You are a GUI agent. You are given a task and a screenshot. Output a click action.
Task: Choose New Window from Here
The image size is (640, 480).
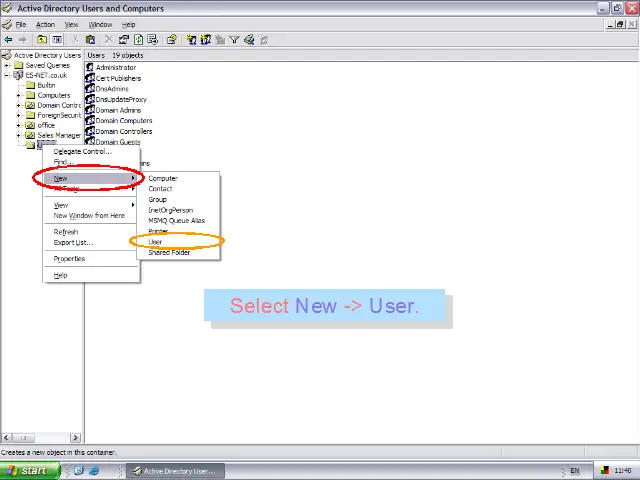[91, 216]
